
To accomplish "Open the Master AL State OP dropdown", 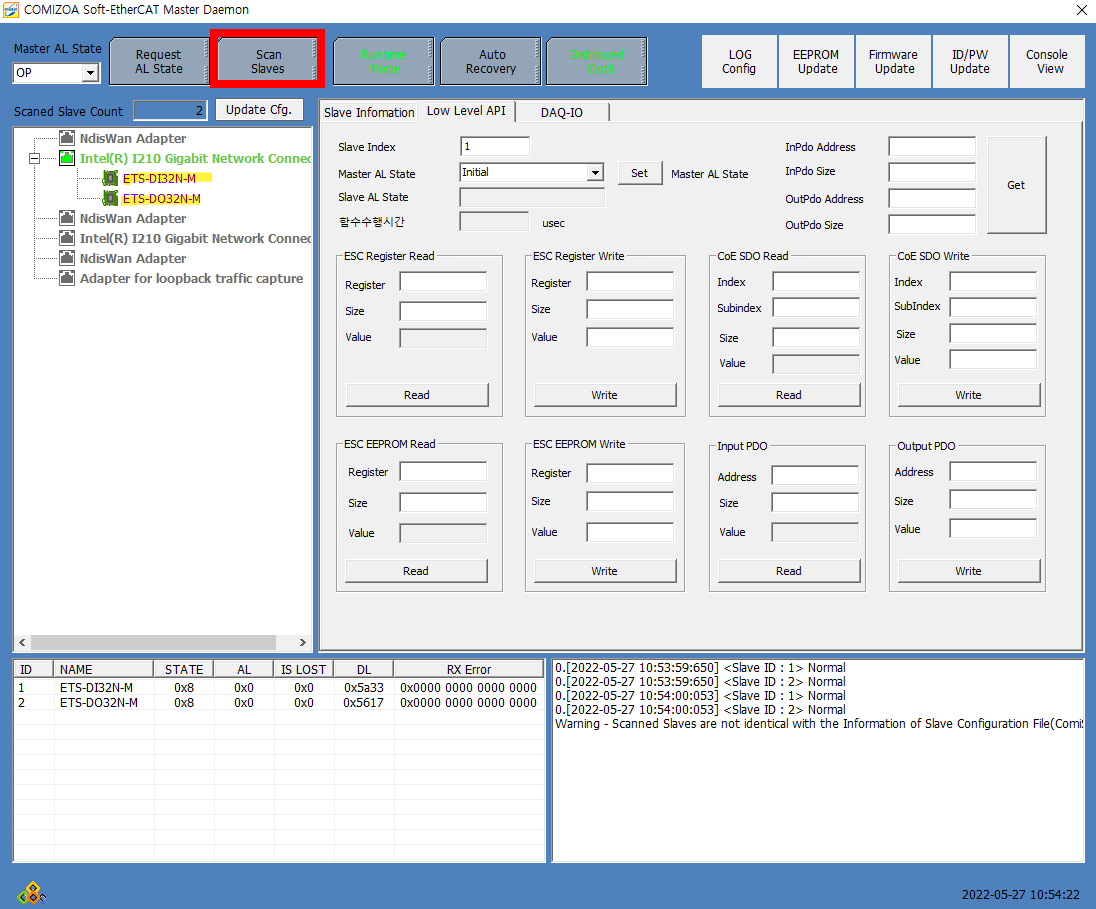I will pos(90,73).
